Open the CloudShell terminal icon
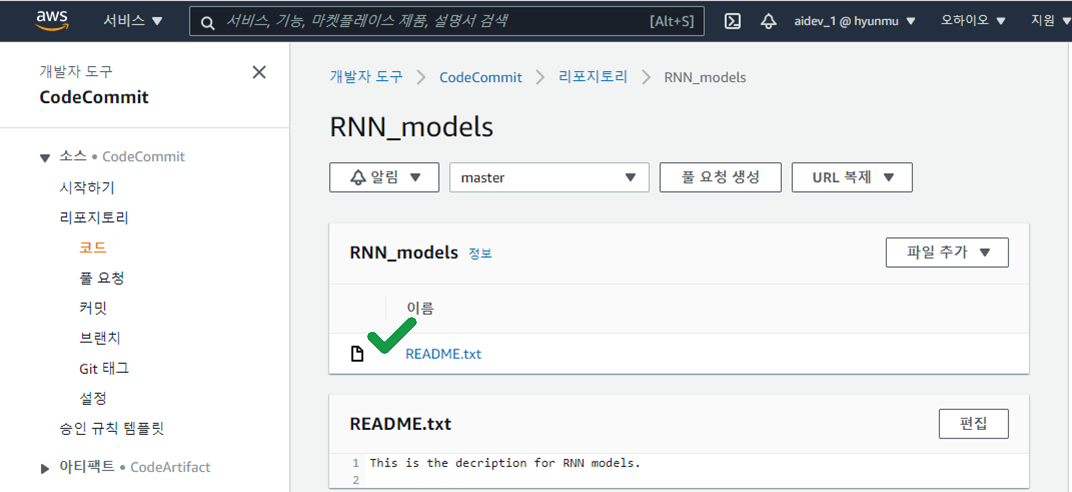 tap(732, 21)
